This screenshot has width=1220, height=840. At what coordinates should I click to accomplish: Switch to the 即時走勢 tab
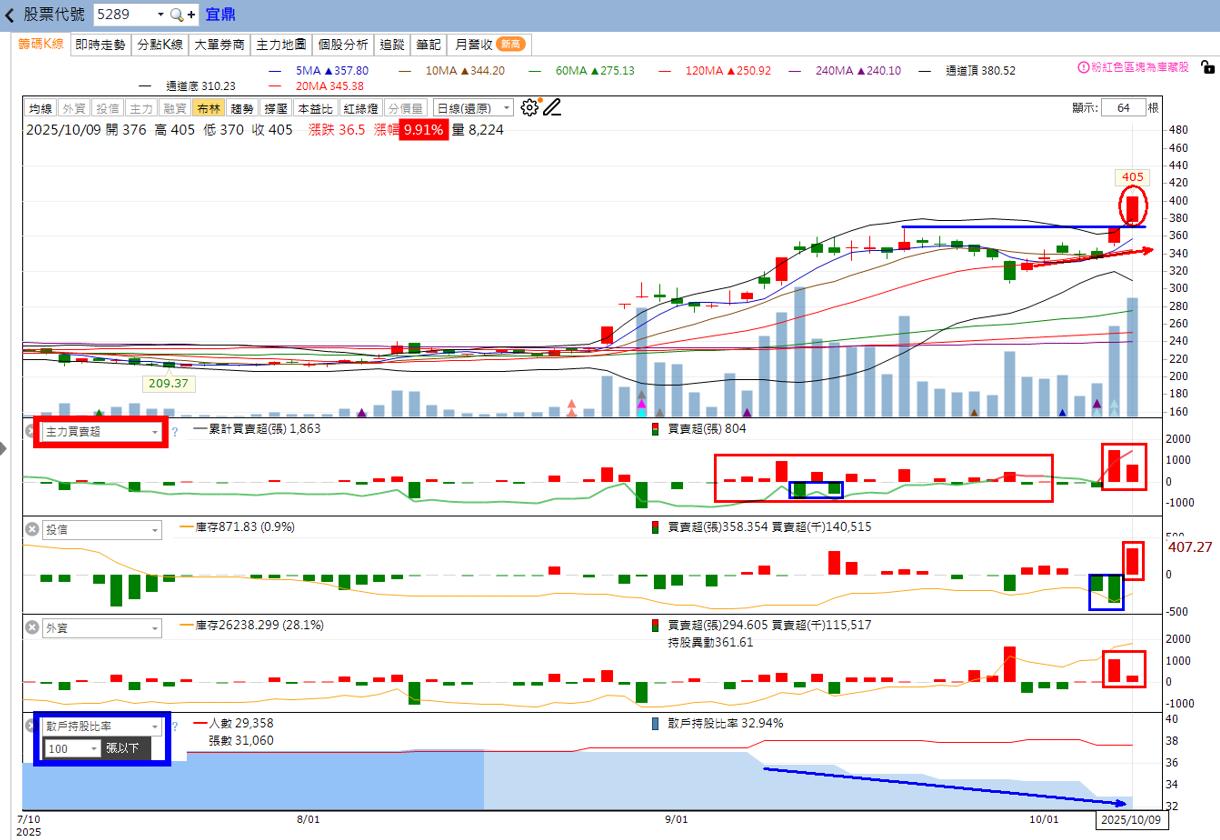(x=101, y=44)
